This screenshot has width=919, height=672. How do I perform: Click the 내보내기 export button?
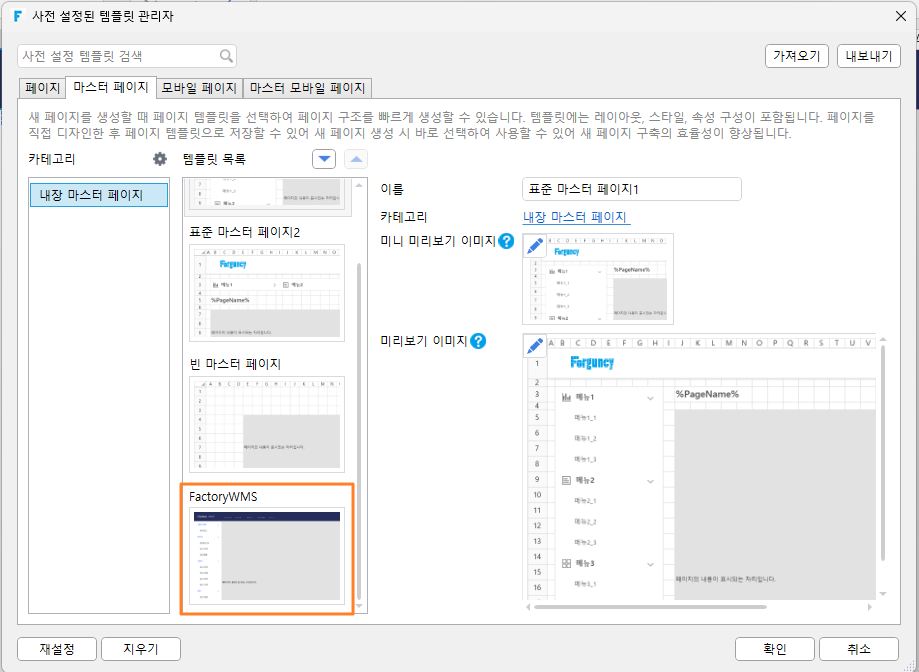tap(869, 56)
